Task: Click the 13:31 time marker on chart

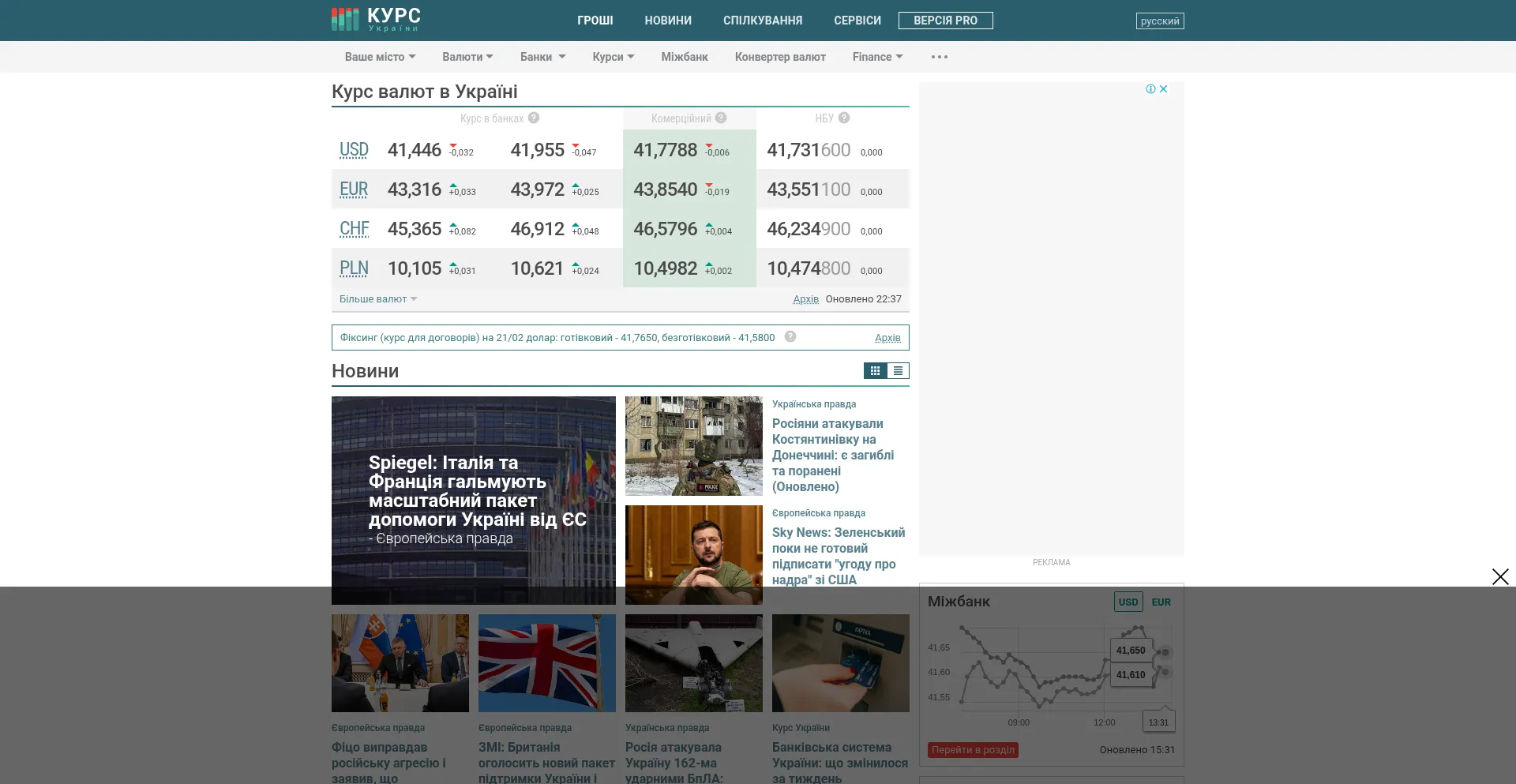Action: click(1158, 722)
